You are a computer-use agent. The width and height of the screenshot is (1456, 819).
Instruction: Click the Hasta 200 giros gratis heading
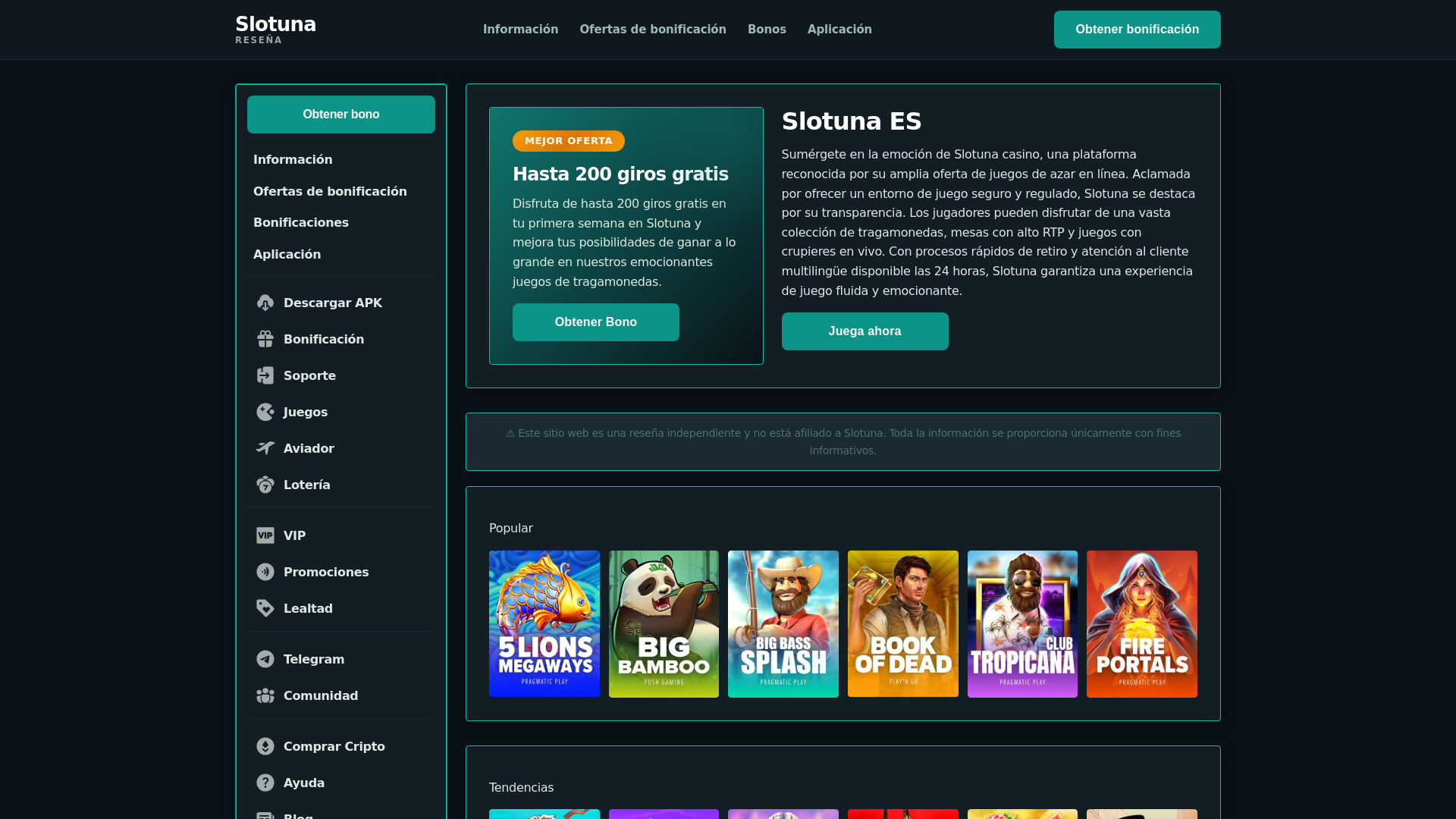point(620,174)
